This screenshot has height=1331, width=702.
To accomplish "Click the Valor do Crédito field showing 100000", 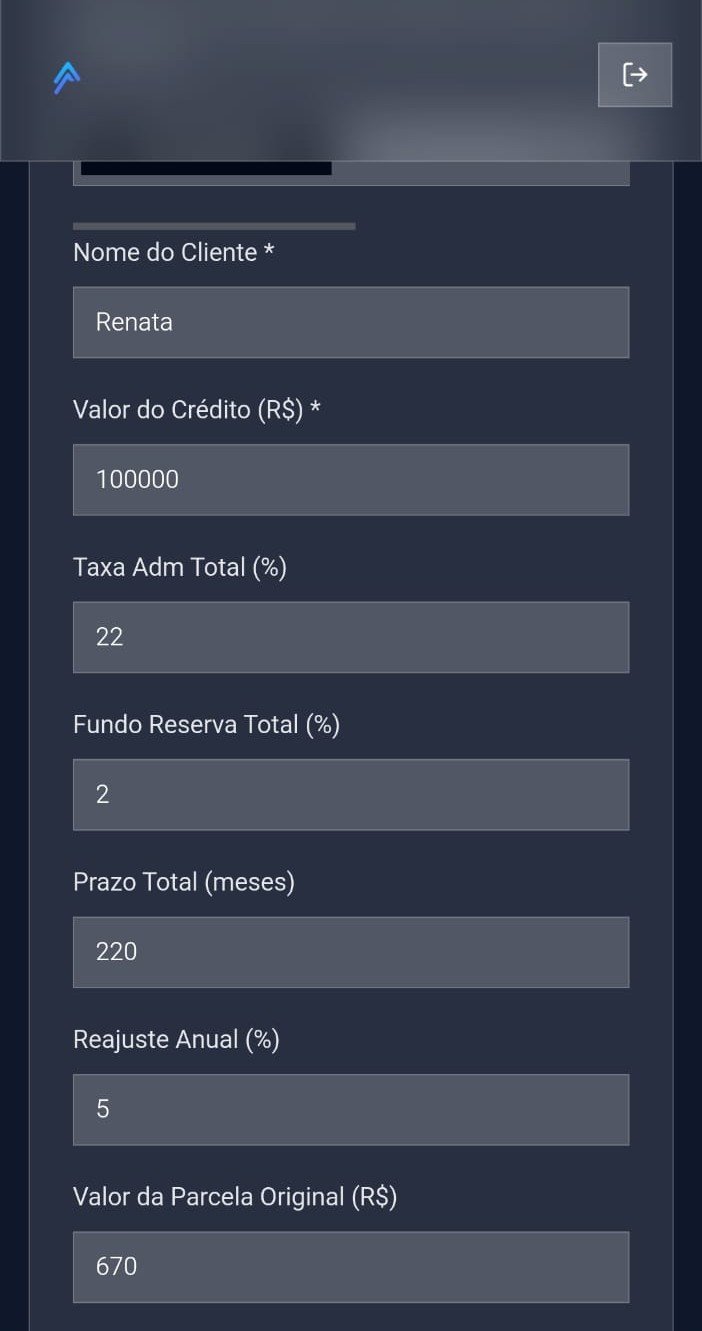I will (351, 480).
